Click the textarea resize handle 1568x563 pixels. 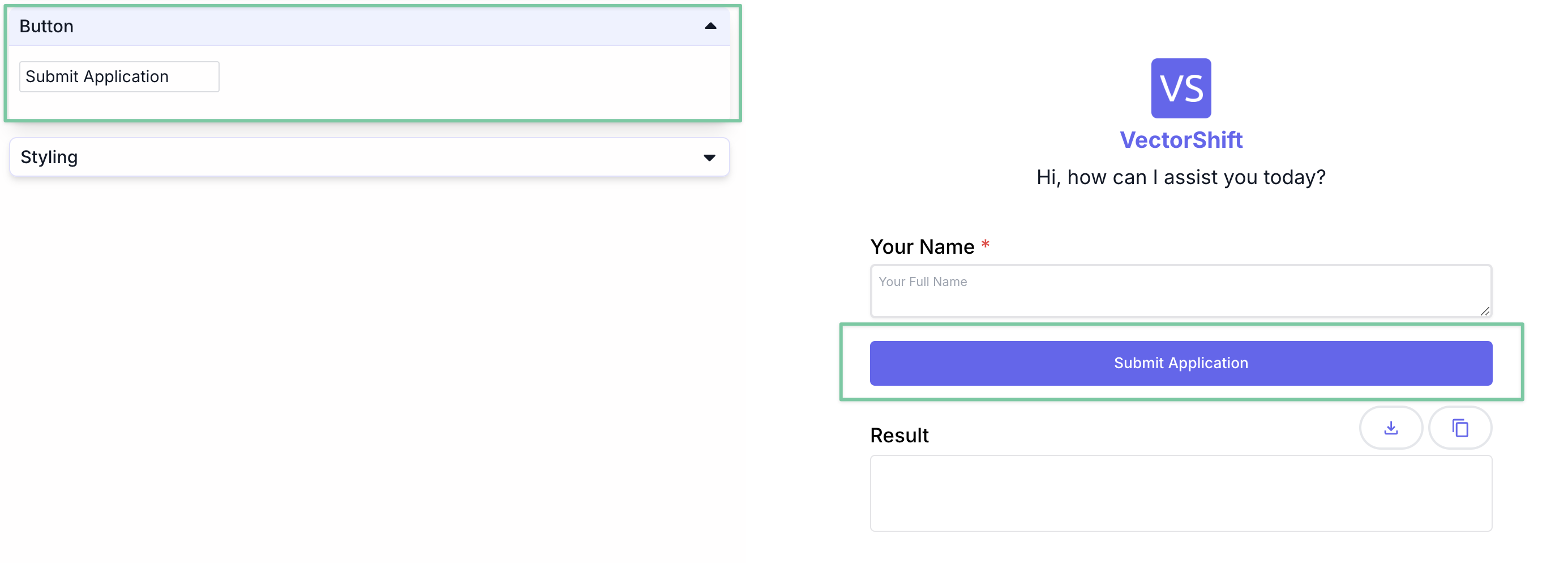coord(1484,311)
